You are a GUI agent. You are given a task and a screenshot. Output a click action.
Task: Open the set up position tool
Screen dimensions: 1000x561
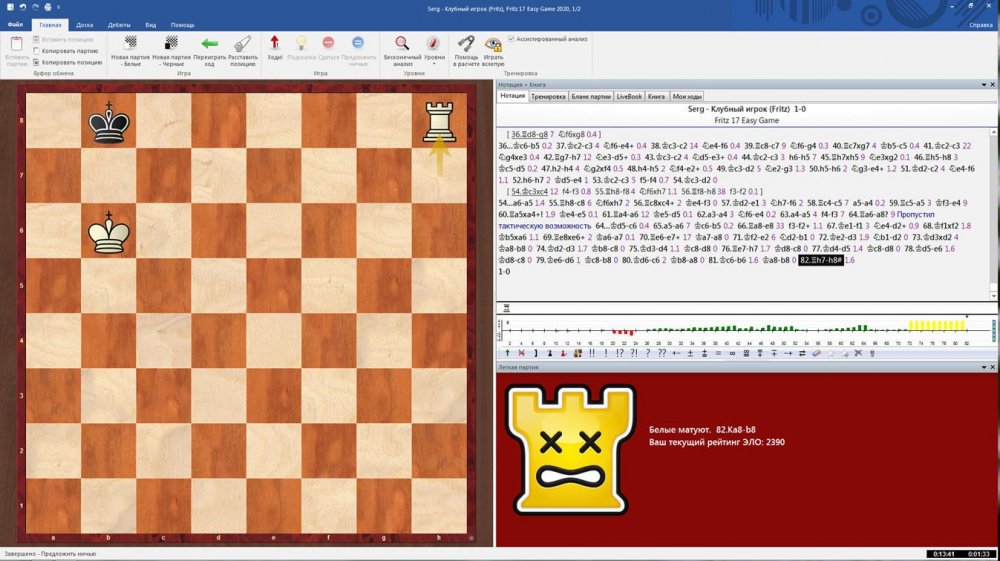(243, 50)
